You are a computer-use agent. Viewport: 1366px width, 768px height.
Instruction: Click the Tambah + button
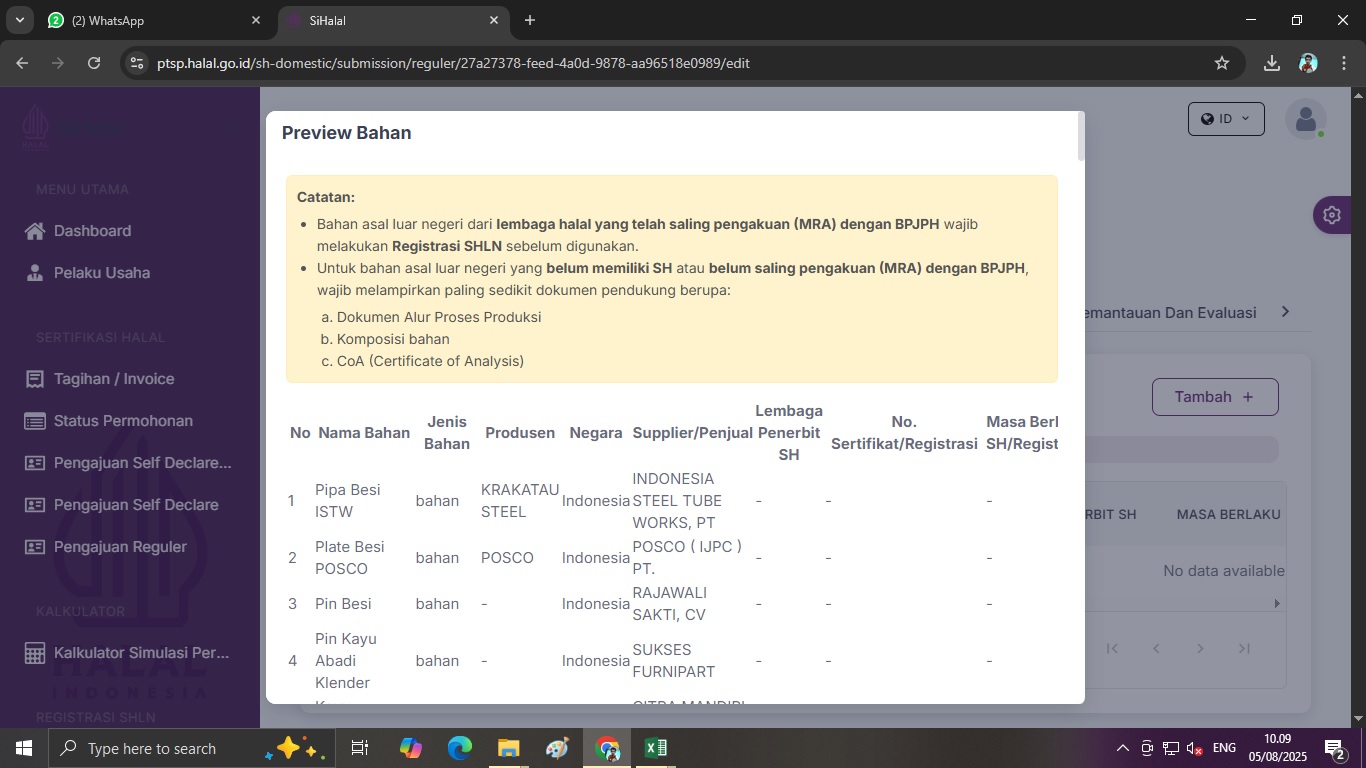coord(1214,397)
